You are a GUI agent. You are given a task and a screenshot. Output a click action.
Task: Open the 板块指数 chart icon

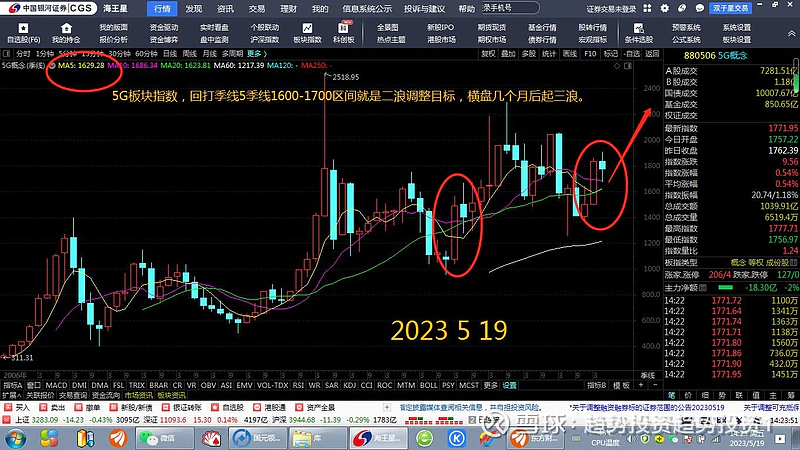coord(307,28)
